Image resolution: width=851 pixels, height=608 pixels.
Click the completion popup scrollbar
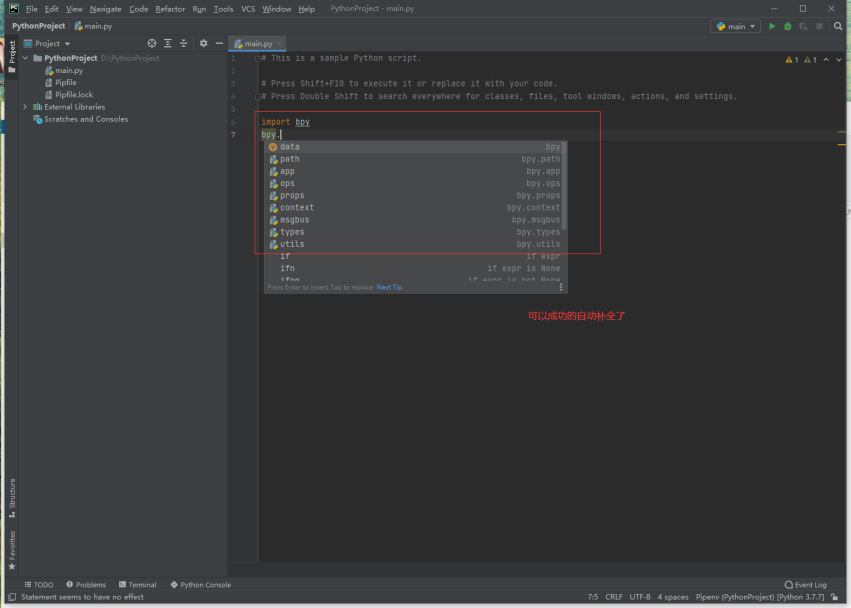click(x=564, y=186)
